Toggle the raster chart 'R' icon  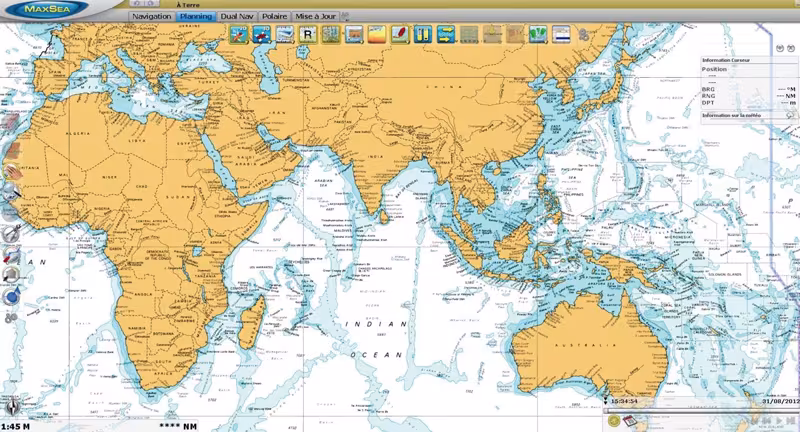pyautogui.click(x=308, y=35)
